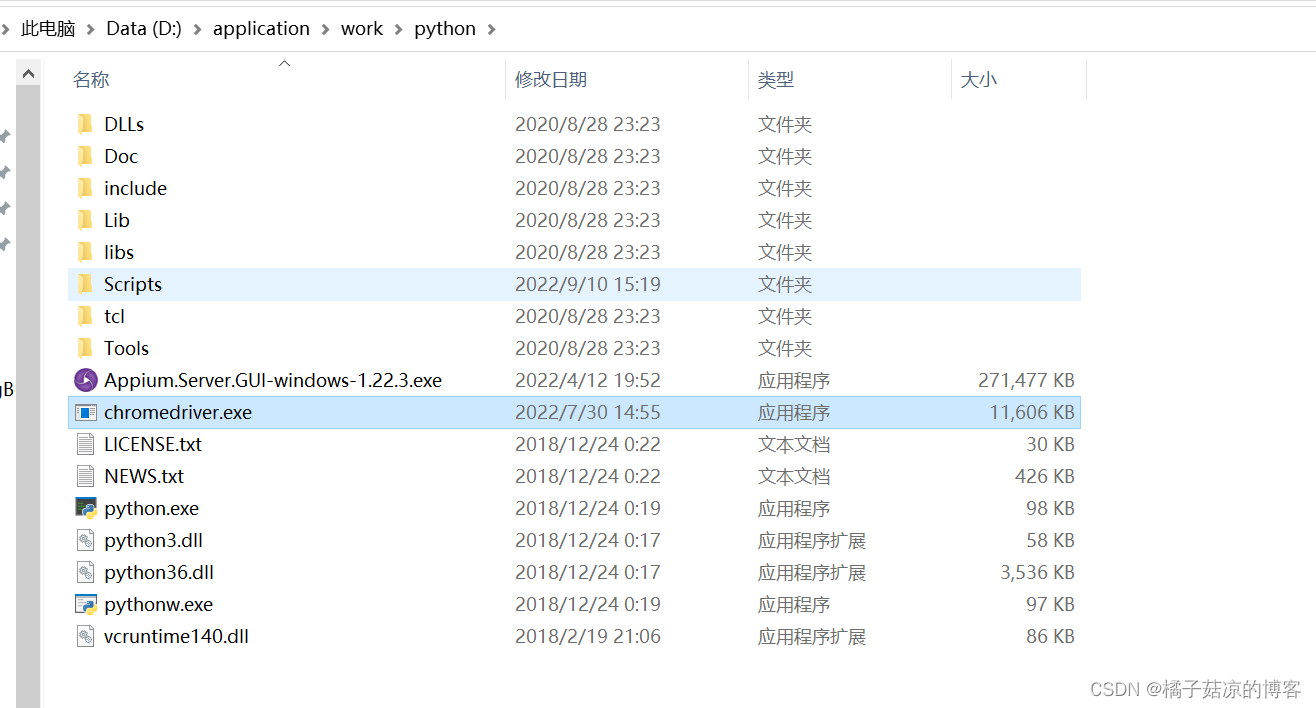Select the python36.dll file icon
This screenshot has height=708, width=1316.
pos(85,572)
